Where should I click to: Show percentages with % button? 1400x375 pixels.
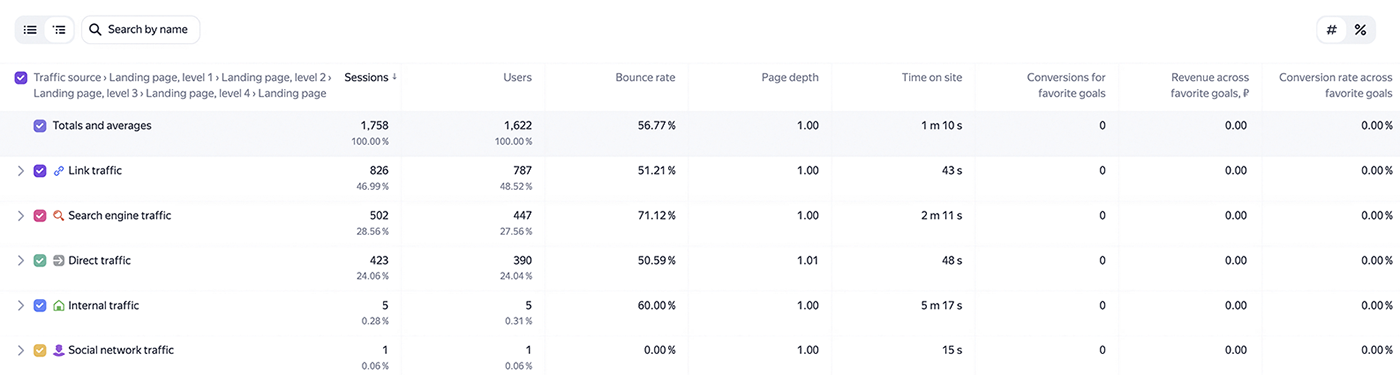1360,30
